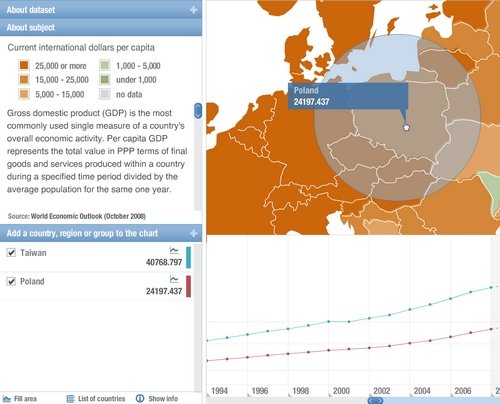This screenshot has width=500, height=404.
Task: Click the List of countries link
Action: pyautogui.click(x=101, y=399)
